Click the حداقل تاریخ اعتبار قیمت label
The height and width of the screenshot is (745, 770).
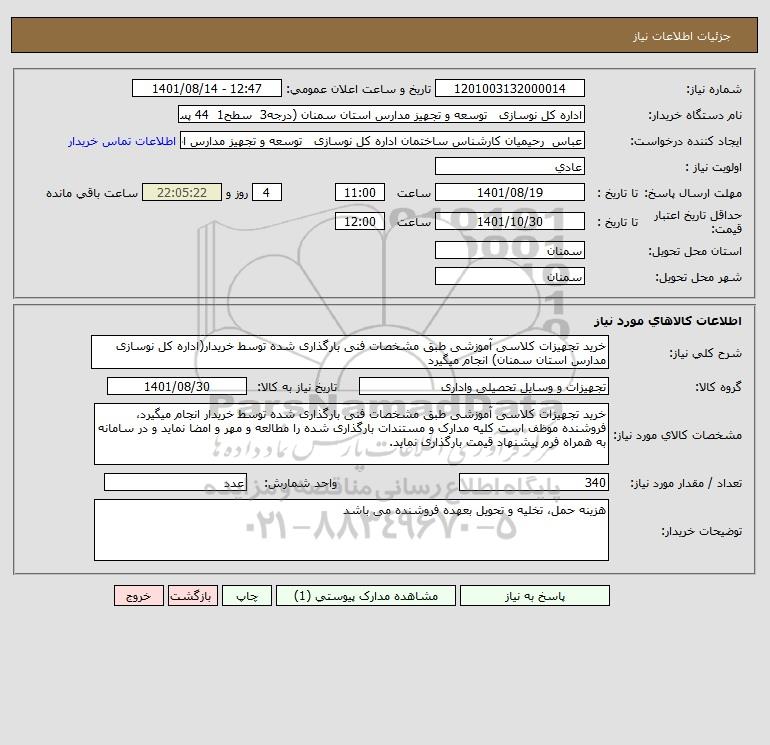(x=696, y=221)
